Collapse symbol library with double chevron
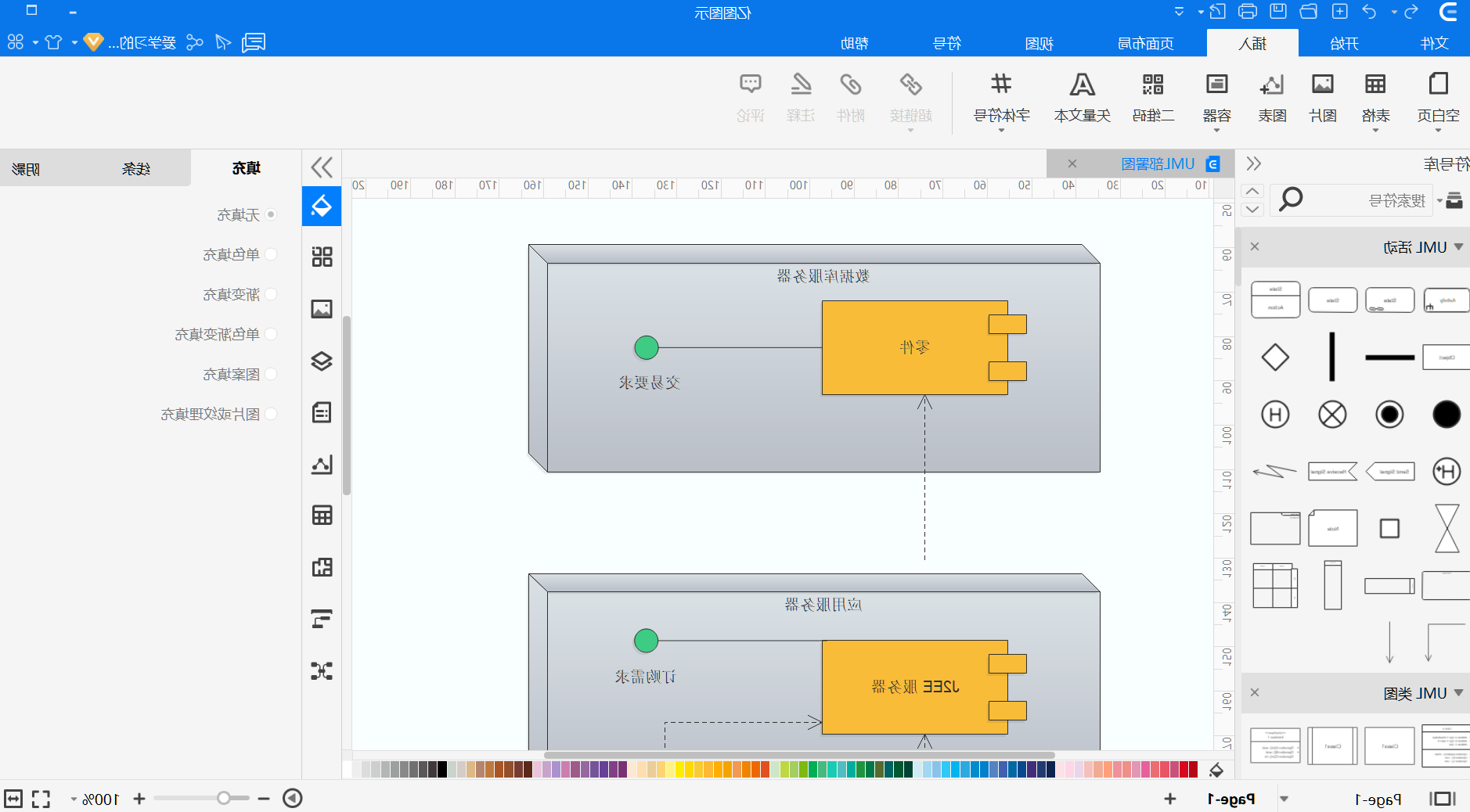Viewport: 1470px width, 812px height. tap(1253, 163)
